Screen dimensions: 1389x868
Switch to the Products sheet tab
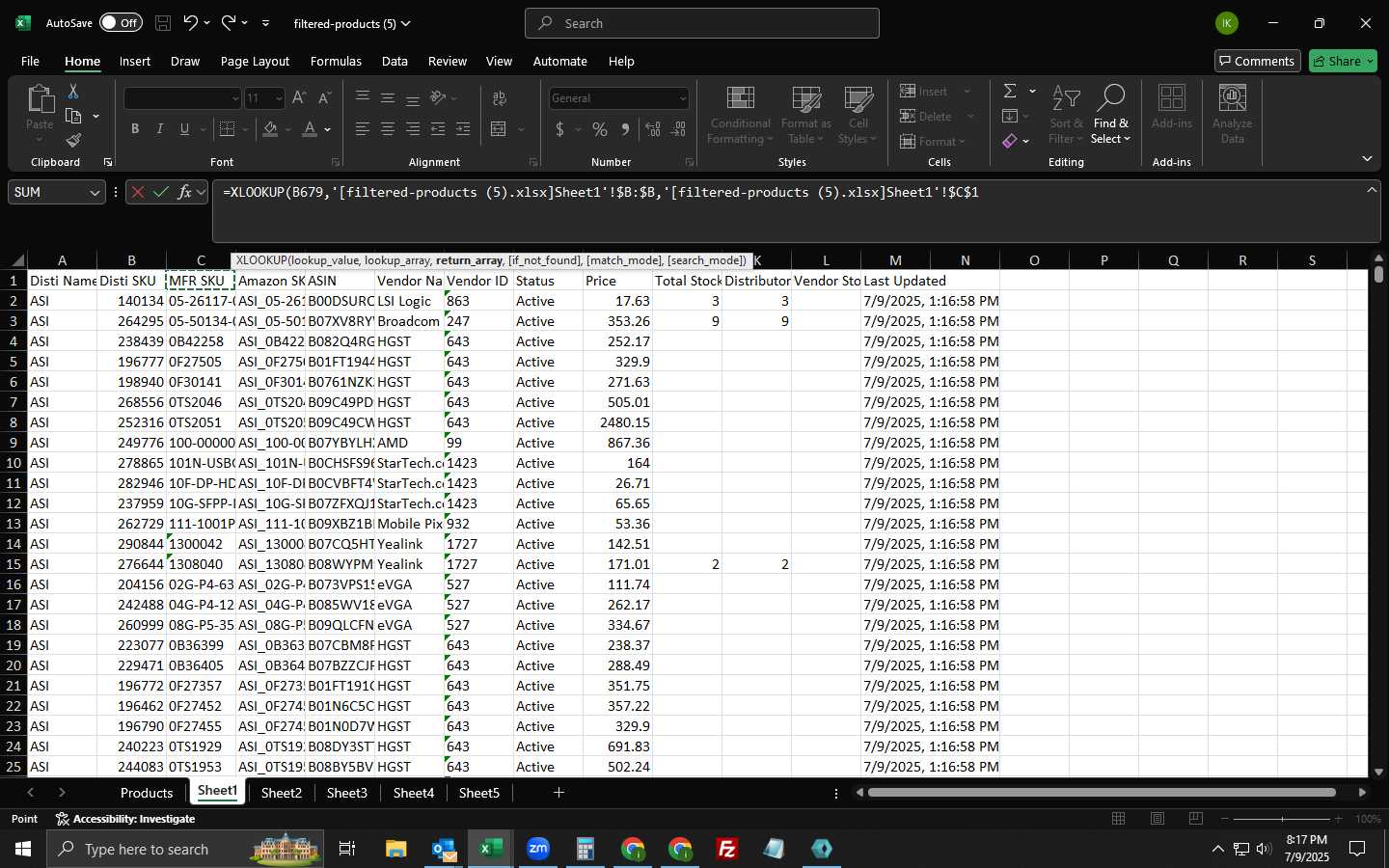tap(147, 793)
